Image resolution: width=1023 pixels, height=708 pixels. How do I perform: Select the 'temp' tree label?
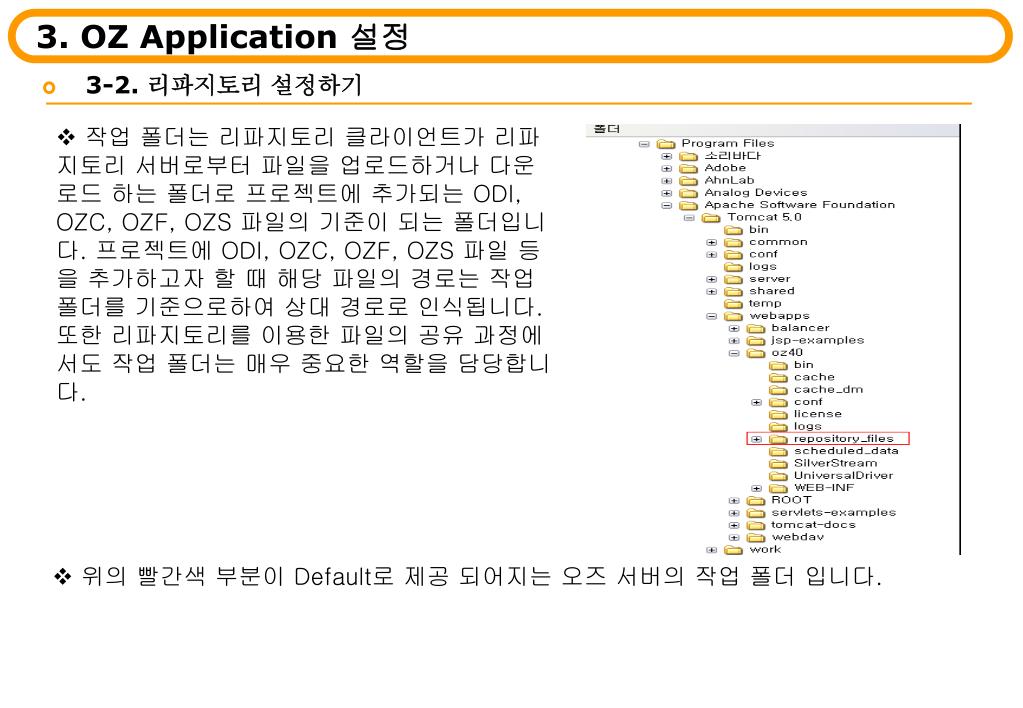pos(765,304)
